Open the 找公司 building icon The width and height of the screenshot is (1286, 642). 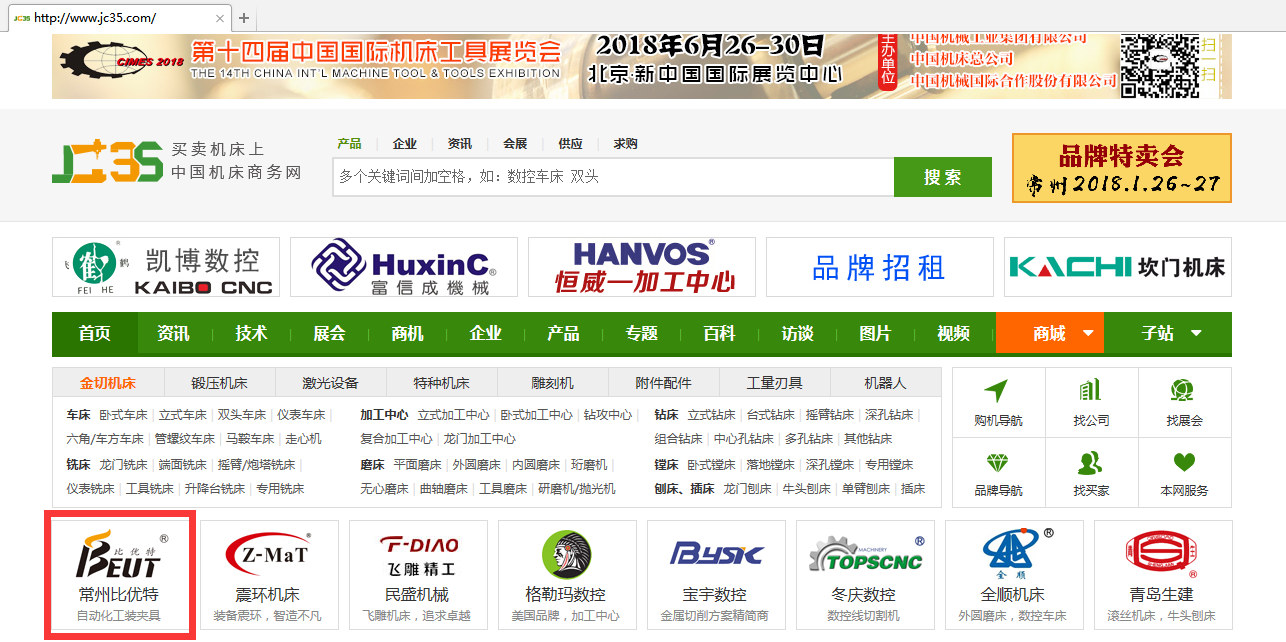tap(1090, 391)
